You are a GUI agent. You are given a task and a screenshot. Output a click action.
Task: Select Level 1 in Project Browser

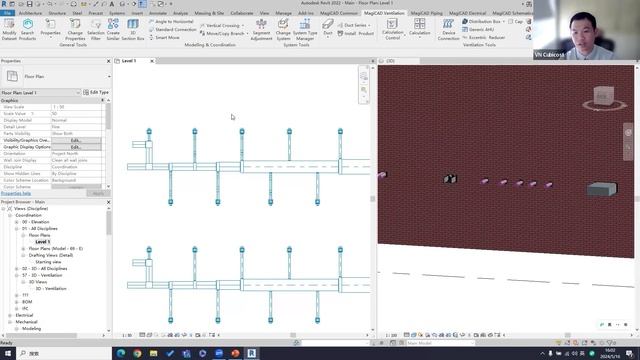click(42, 242)
